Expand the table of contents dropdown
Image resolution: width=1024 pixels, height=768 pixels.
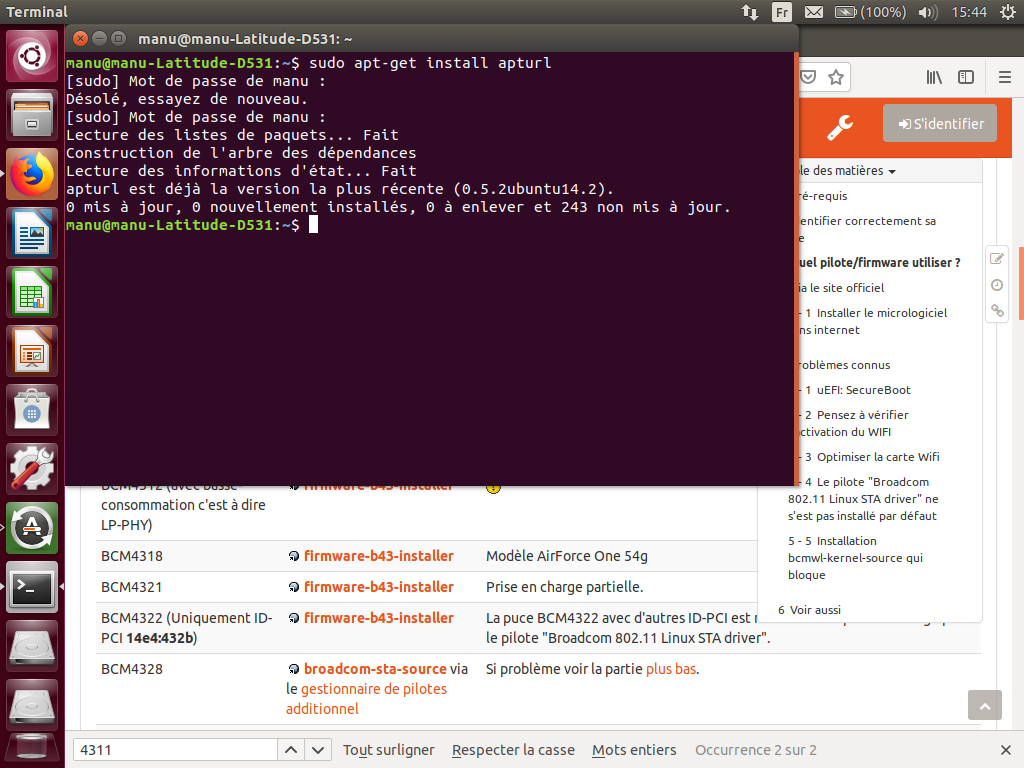(x=848, y=170)
